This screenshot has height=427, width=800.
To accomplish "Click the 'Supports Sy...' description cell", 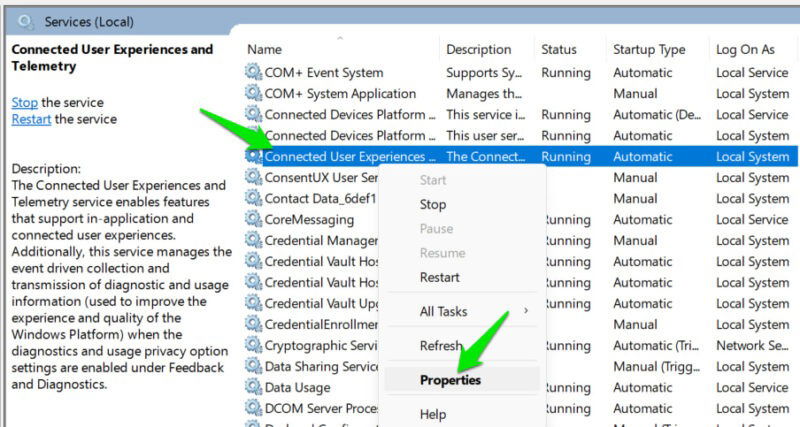I will coord(484,73).
